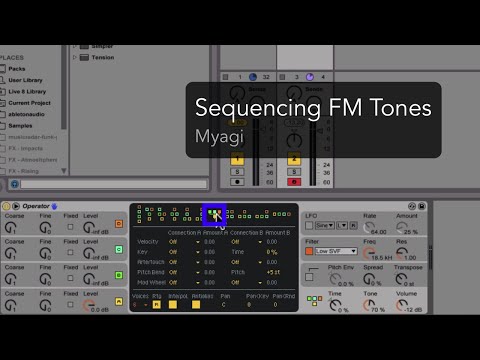
Task: Open Velocity Connection B dropdown
Action: pos(247,242)
